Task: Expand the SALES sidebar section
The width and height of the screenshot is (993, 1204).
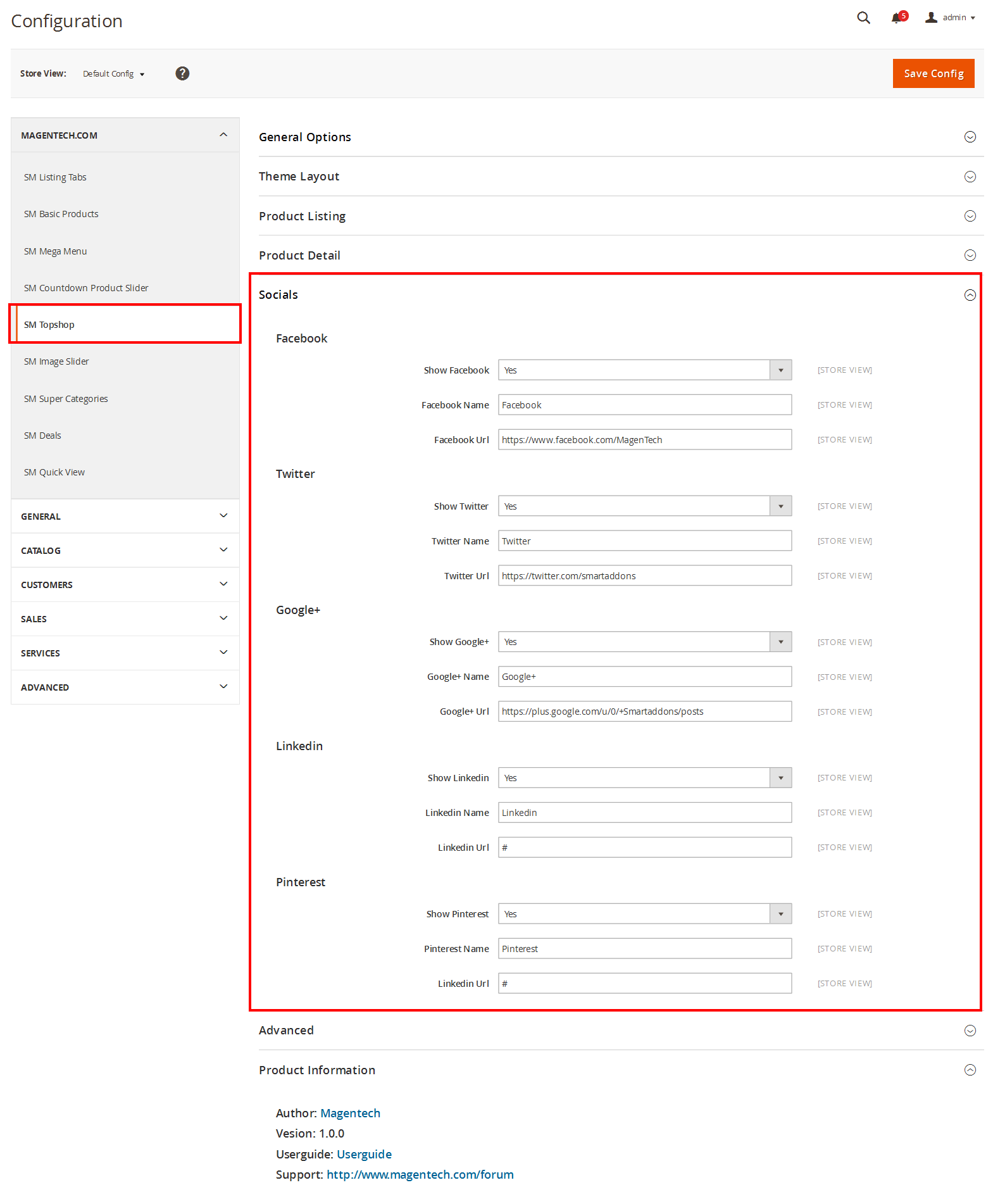Action: (x=125, y=618)
